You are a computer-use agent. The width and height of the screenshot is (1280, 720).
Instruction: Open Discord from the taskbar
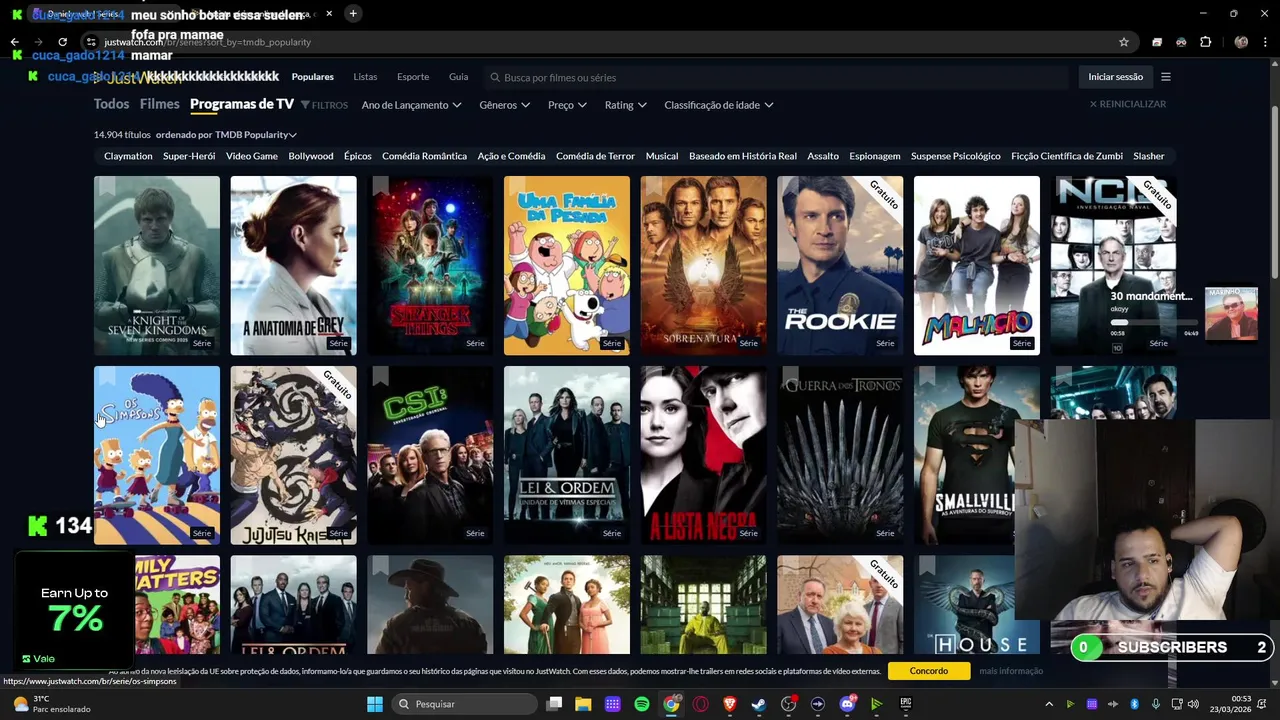click(x=847, y=704)
